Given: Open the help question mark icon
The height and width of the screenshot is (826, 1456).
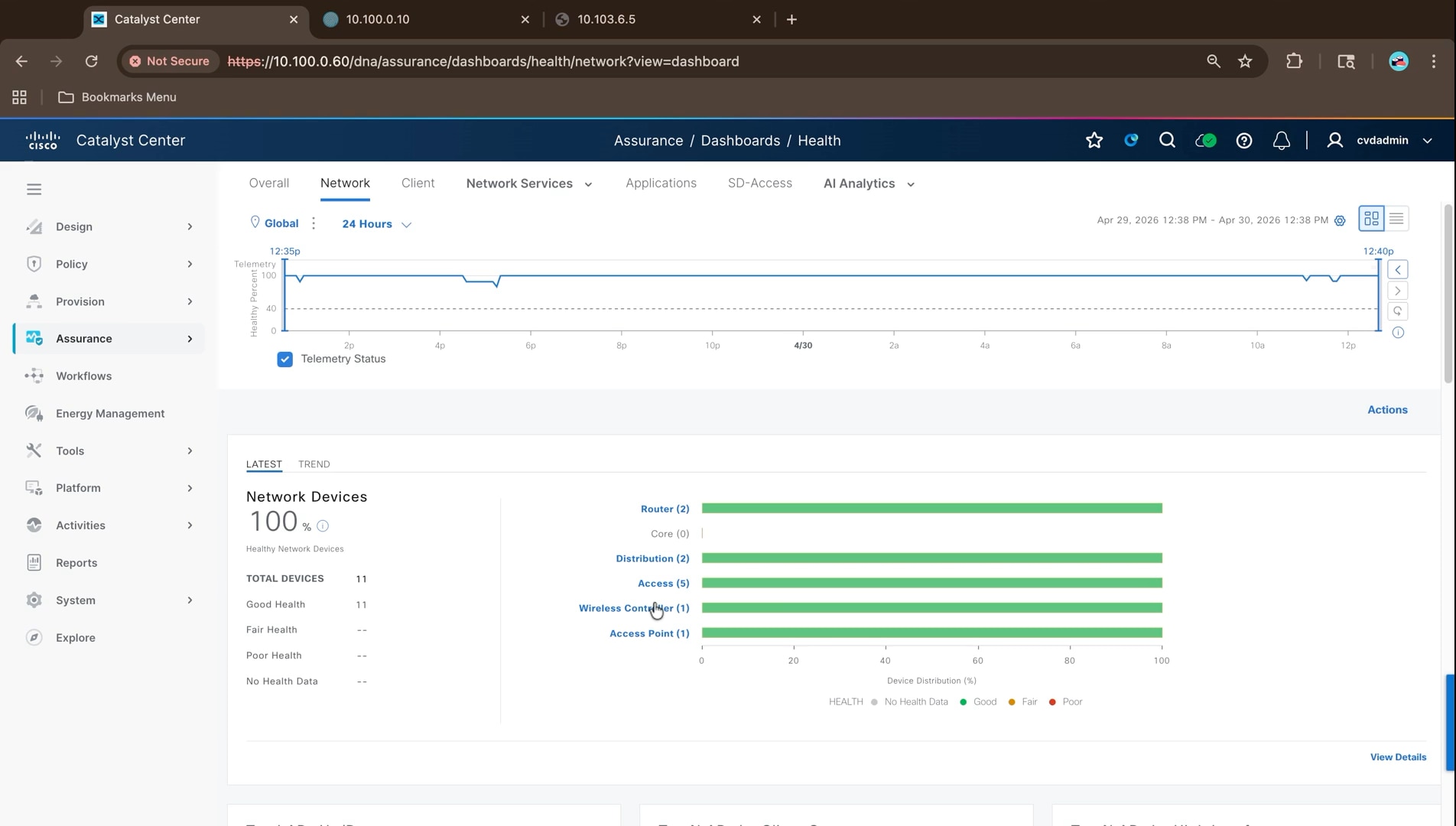Looking at the screenshot, I should tap(1244, 140).
